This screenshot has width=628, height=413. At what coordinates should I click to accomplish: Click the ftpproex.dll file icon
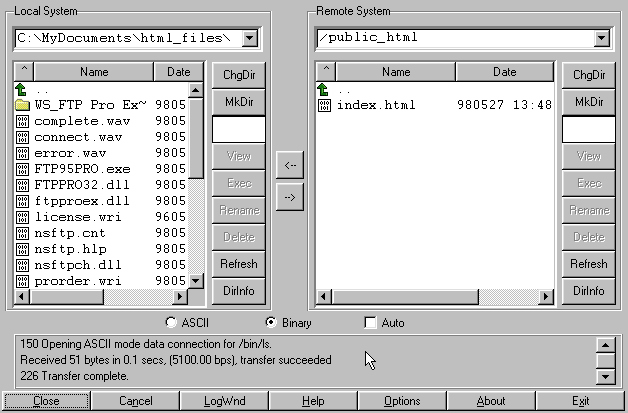coord(22,201)
